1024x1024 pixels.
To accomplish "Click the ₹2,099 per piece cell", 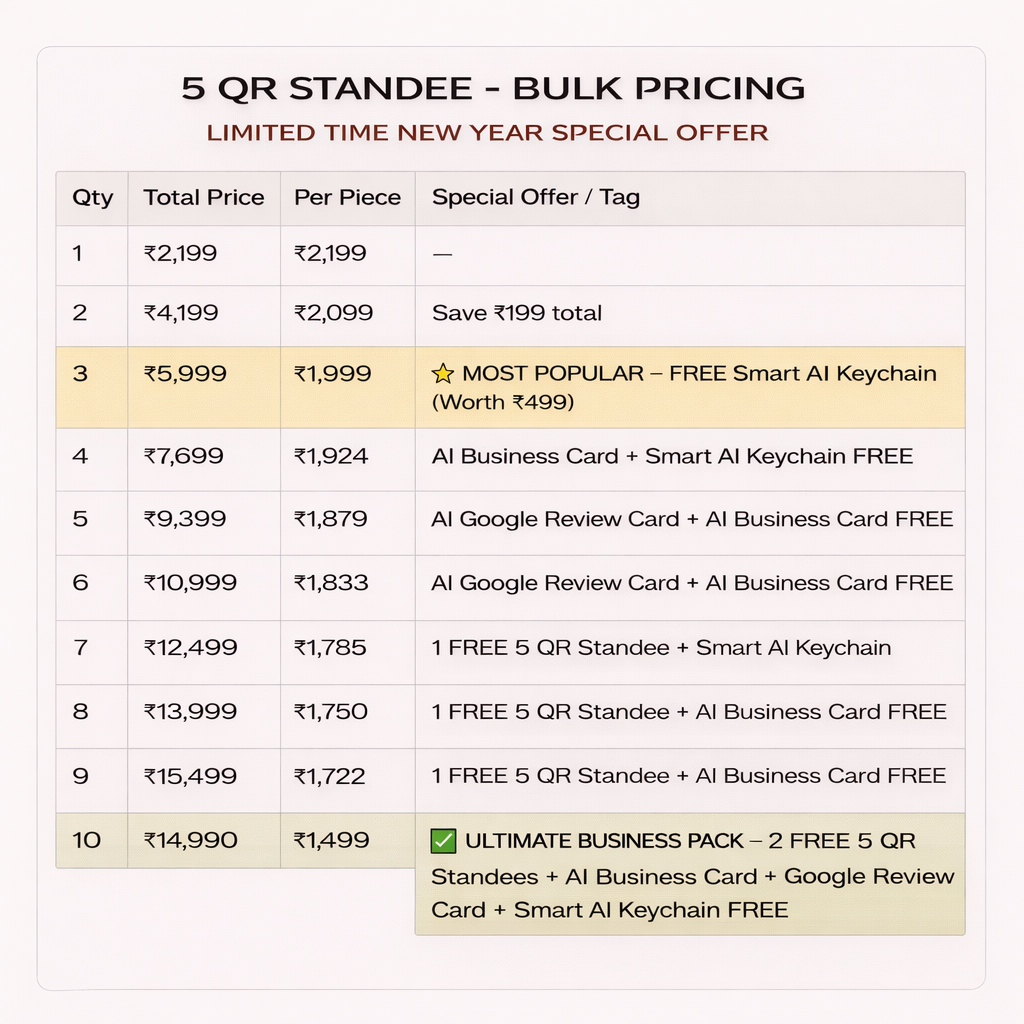I will point(333,313).
